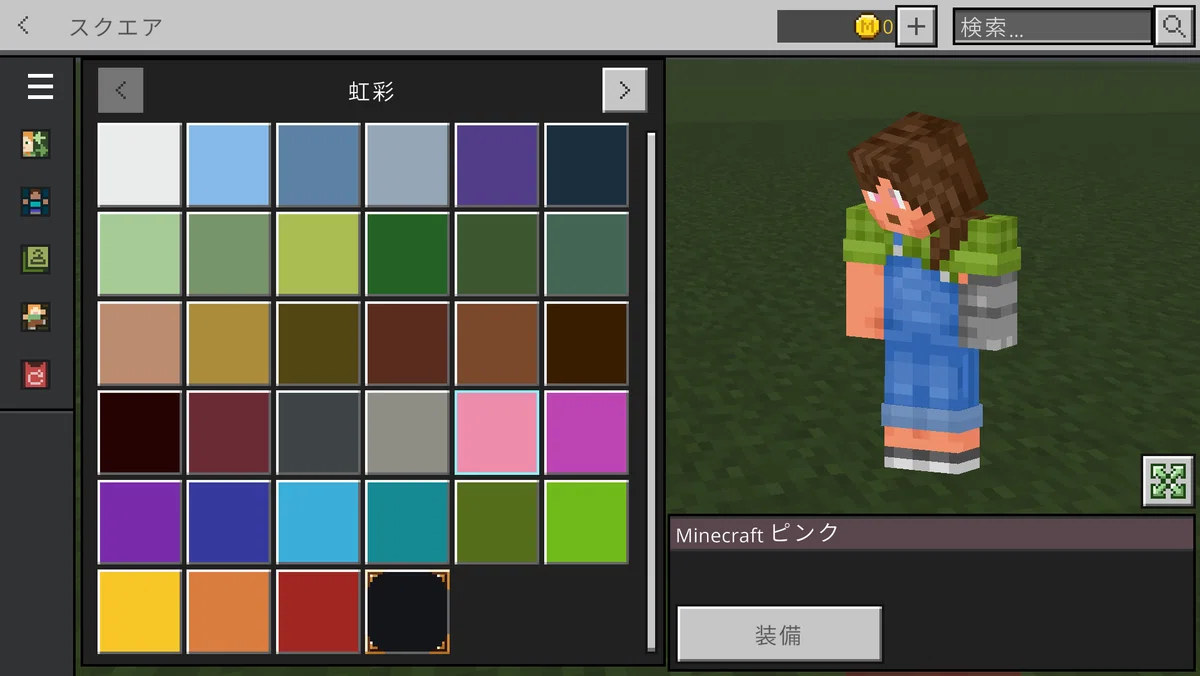Screen dimensions: 1200x676
Task: Select the highlighted pink swatch
Action: point(497,433)
